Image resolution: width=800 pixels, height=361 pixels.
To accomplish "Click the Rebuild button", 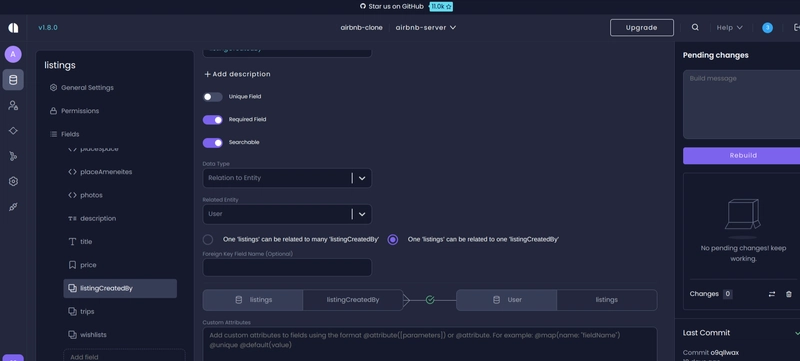I will click(743, 156).
